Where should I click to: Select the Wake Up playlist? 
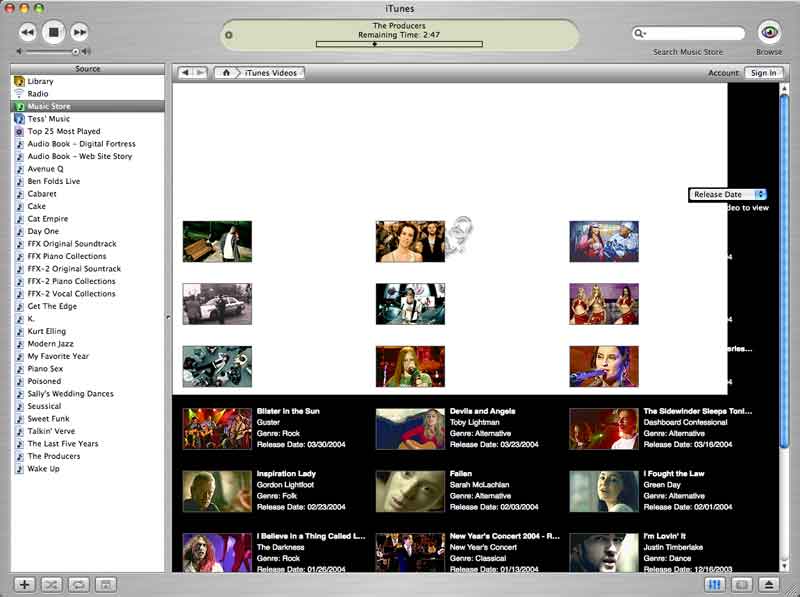[88, 469]
